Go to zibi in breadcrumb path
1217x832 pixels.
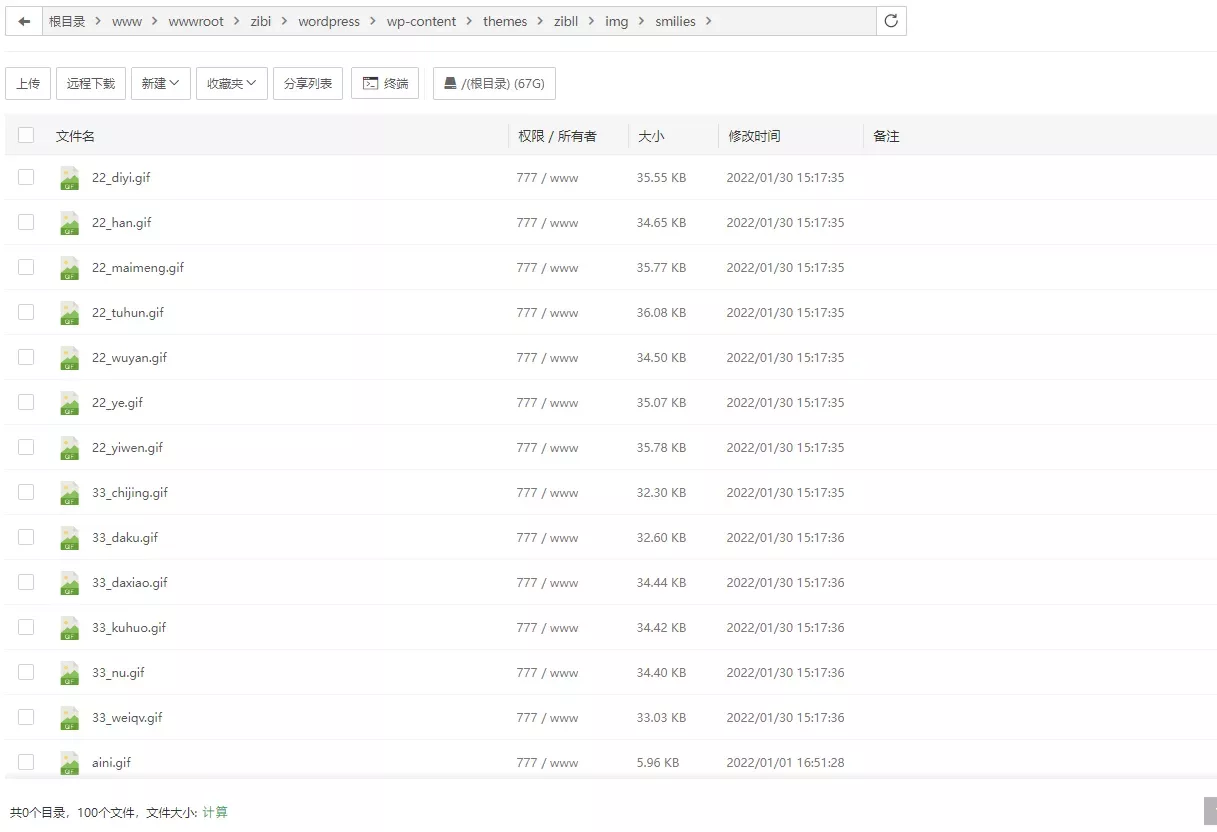coord(261,21)
